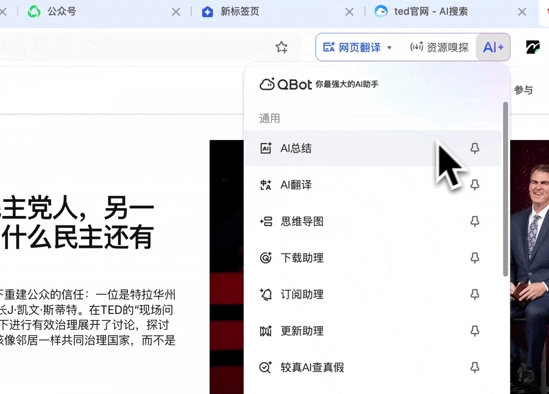This screenshot has width=549, height=394.
Task: Pin AI总结 with its pin icon
Action: coord(474,148)
